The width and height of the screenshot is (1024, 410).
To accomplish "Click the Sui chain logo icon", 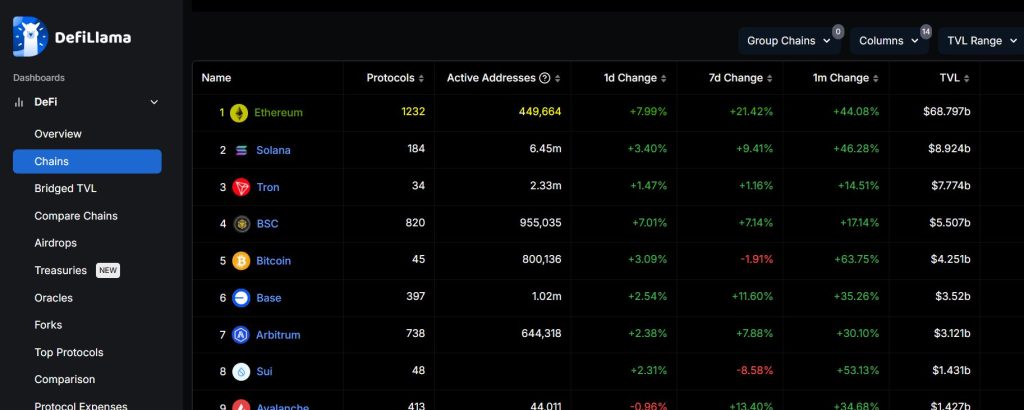I will [240, 372].
